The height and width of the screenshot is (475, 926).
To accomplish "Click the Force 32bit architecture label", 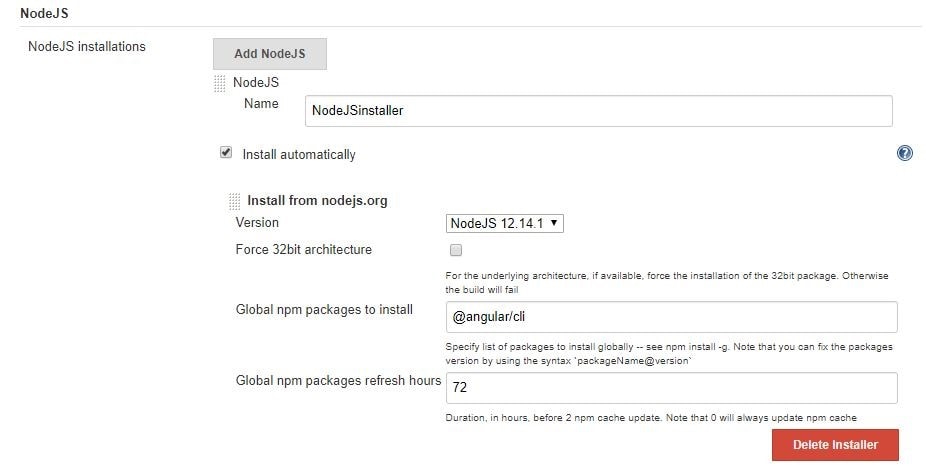I will (304, 249).
